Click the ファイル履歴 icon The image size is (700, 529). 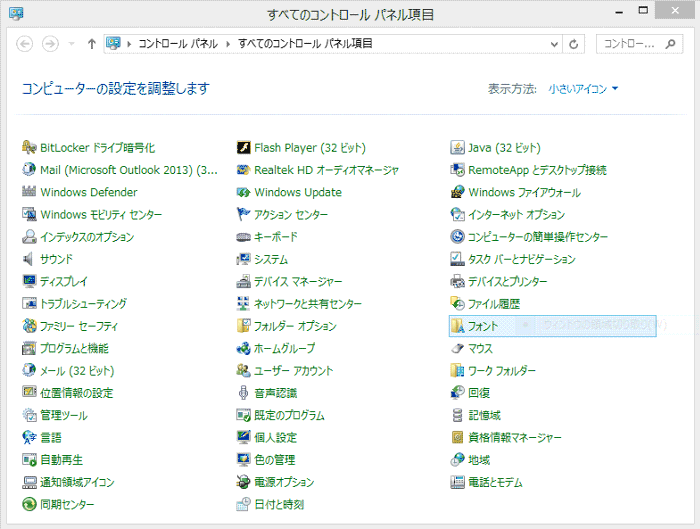tap(457, 304)
